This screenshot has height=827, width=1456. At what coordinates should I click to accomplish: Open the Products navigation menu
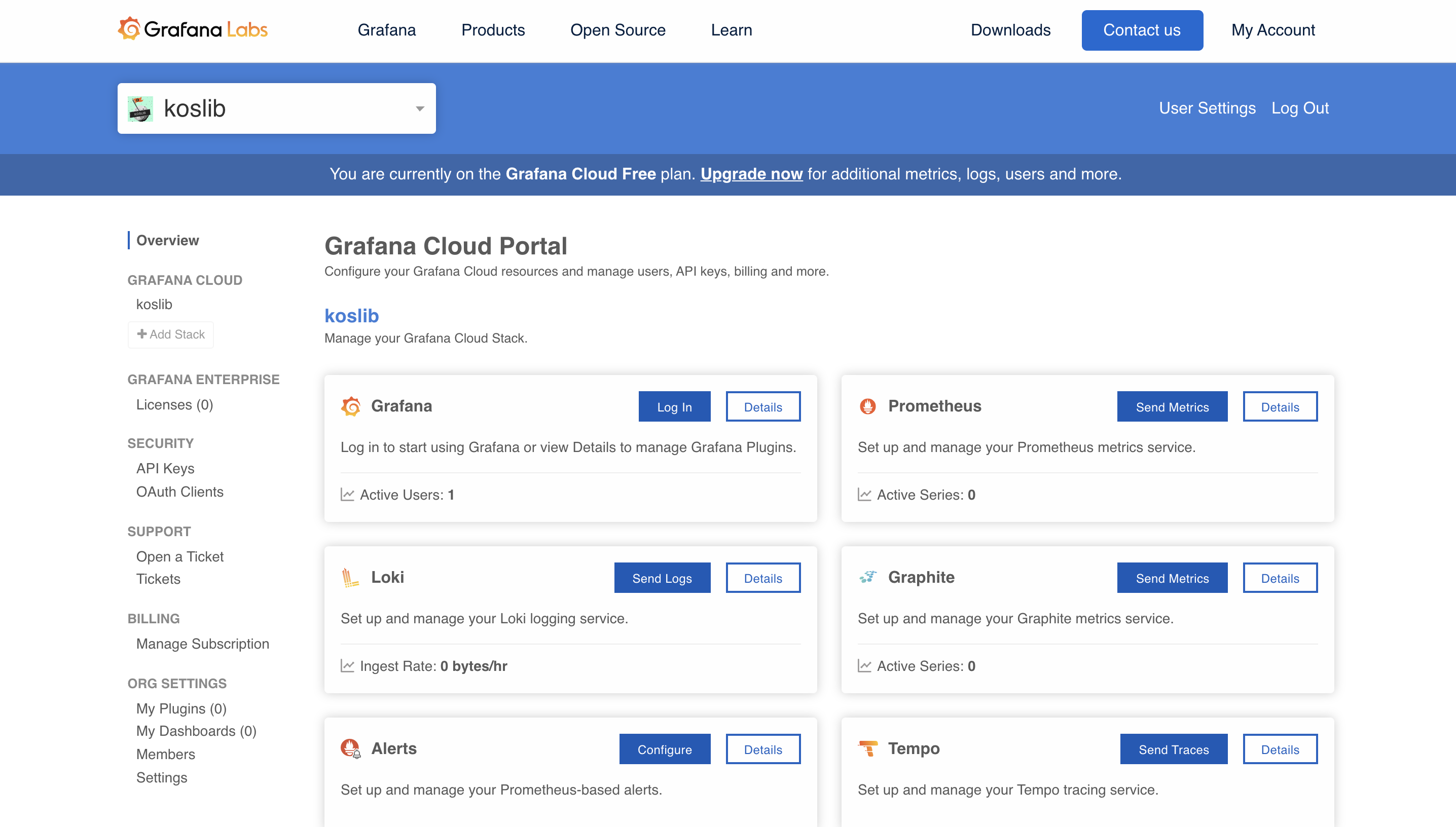[x=493, y=30]
